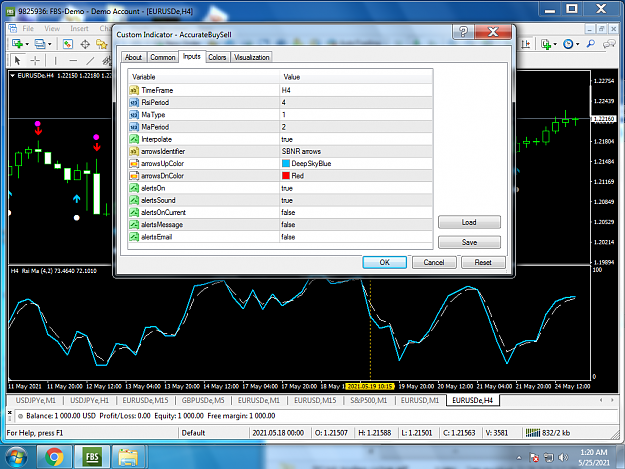The width and height of the screenshot is (625, 469).
Task: Select the MaPeriod value 2
Action: (356, 127)
